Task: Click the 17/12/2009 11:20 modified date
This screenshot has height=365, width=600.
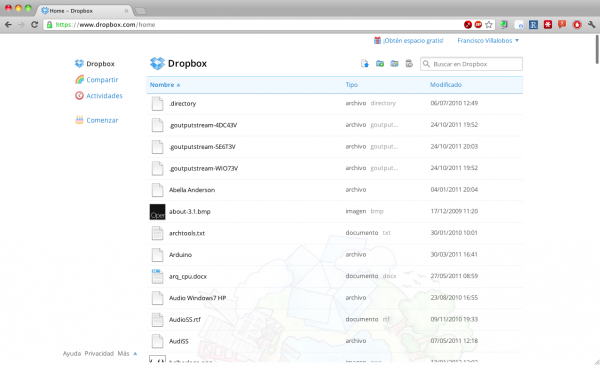Action: (x=454, y=211)
